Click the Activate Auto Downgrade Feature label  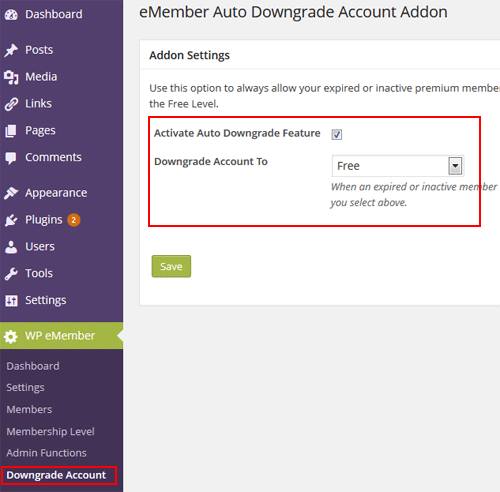point(237,133)
